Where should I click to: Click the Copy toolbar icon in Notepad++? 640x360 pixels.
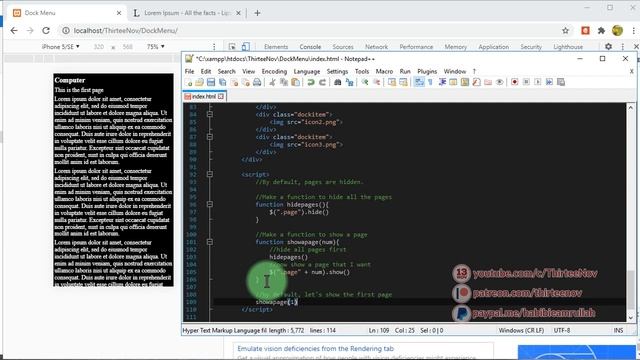click(284, 82)
